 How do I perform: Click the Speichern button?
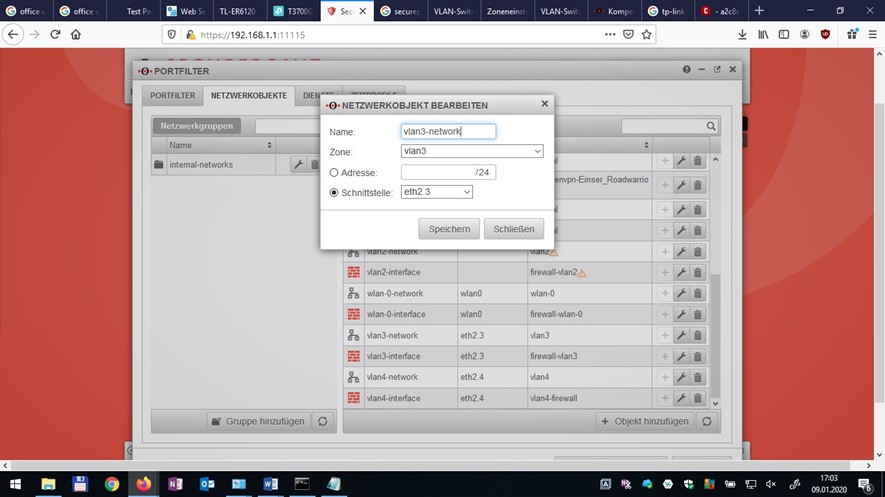click(x=449, y=229)
